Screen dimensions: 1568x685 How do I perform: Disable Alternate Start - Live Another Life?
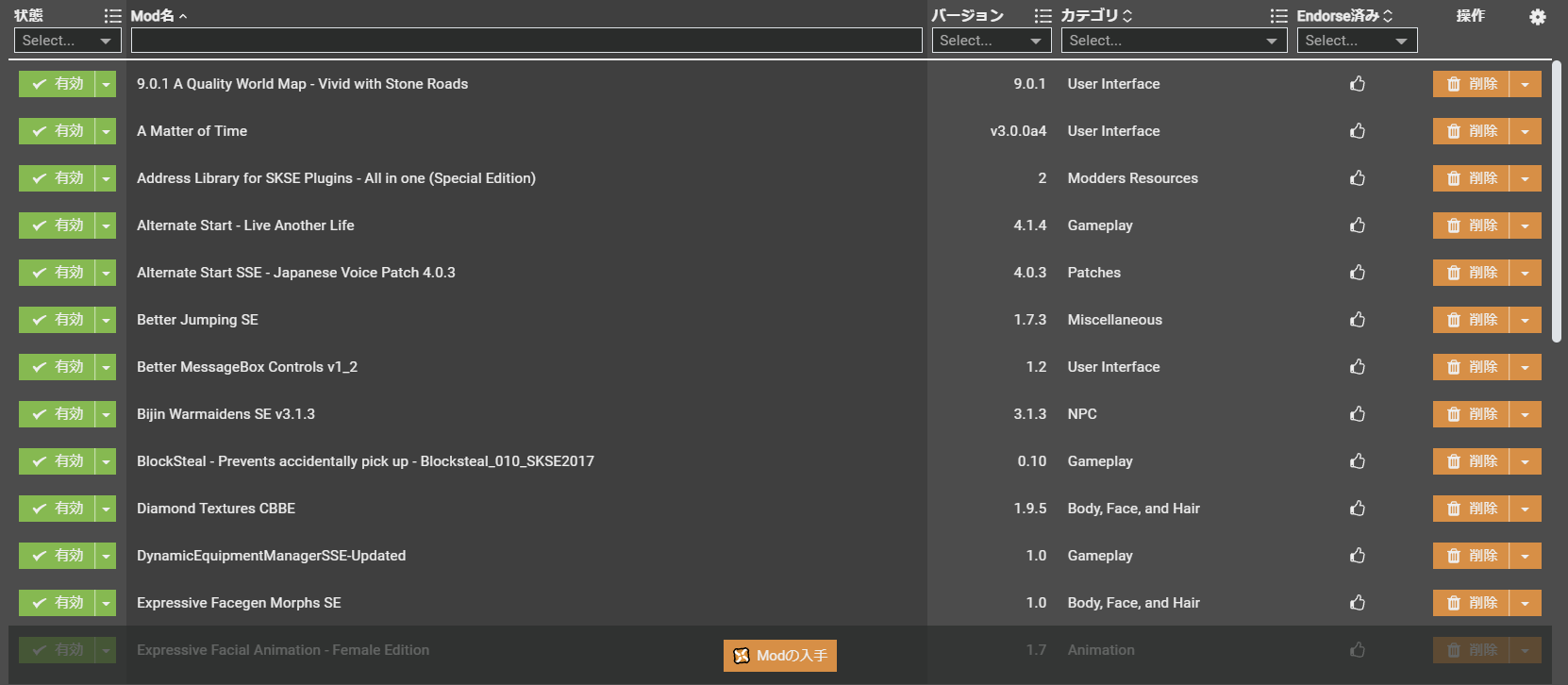tap(57, 226)
